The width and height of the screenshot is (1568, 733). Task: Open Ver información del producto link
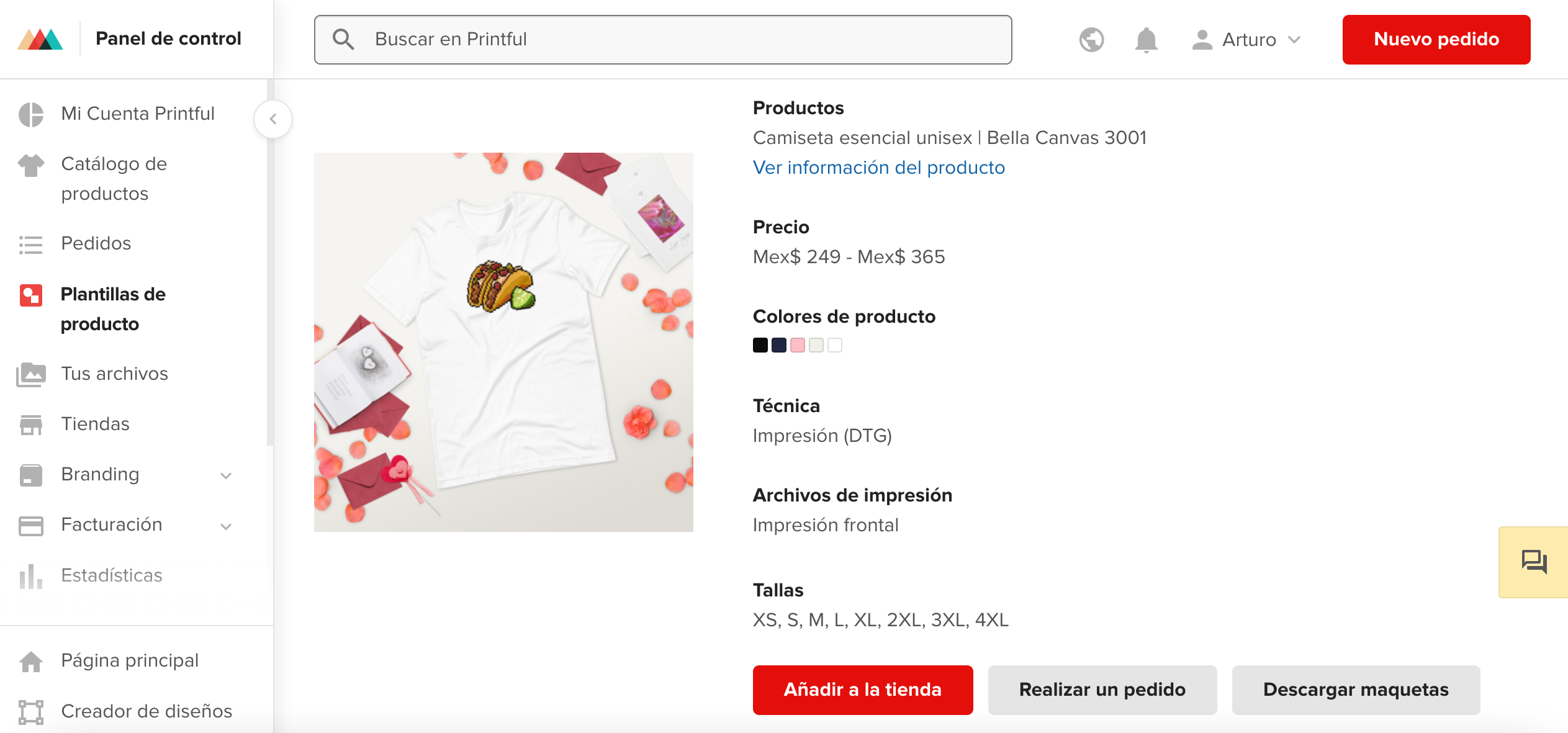(x=878, y=168)
